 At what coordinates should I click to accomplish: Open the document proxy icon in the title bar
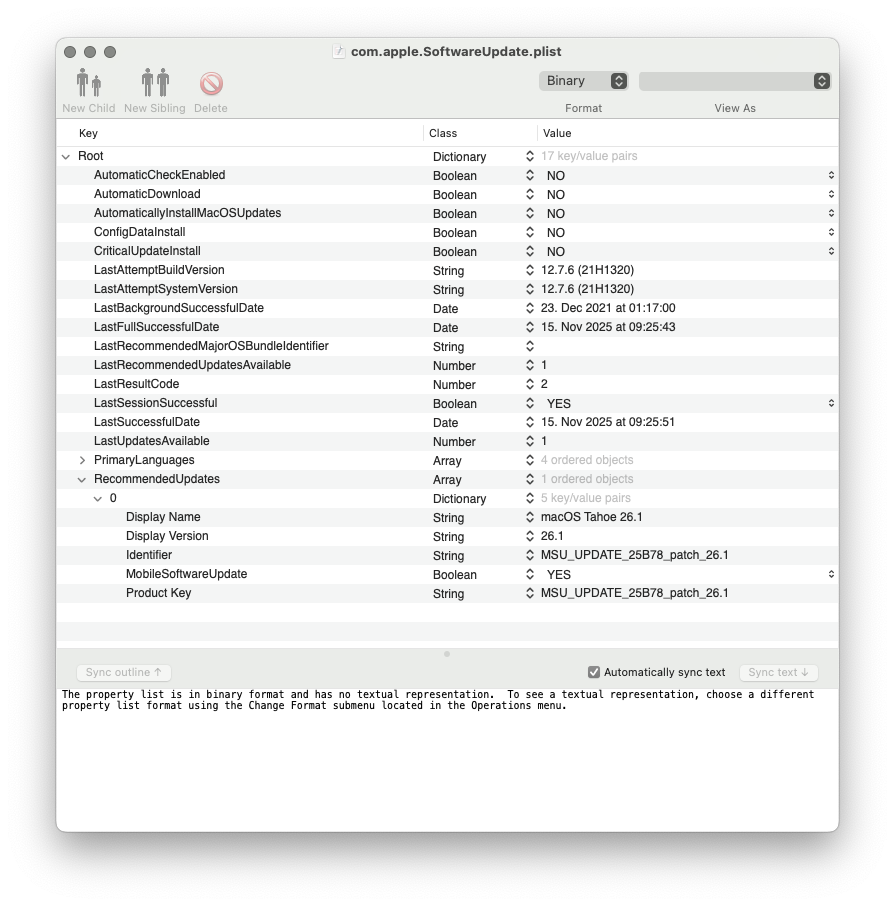coord(339,52)
